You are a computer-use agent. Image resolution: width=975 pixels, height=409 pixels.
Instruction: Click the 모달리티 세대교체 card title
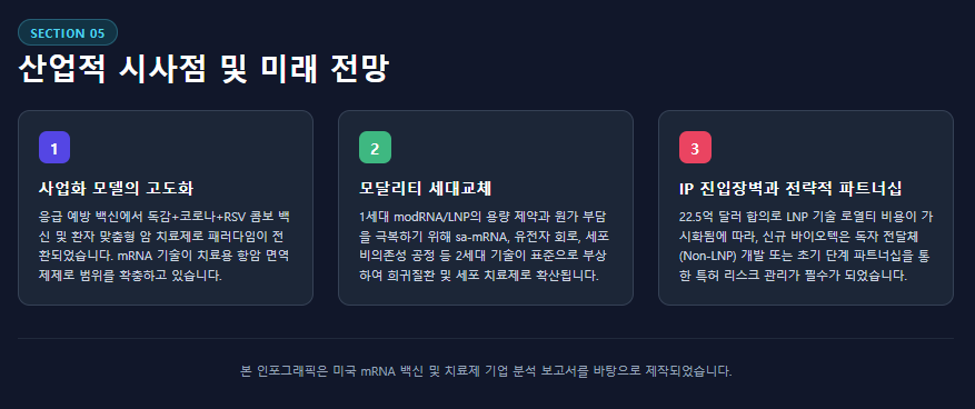426,188
